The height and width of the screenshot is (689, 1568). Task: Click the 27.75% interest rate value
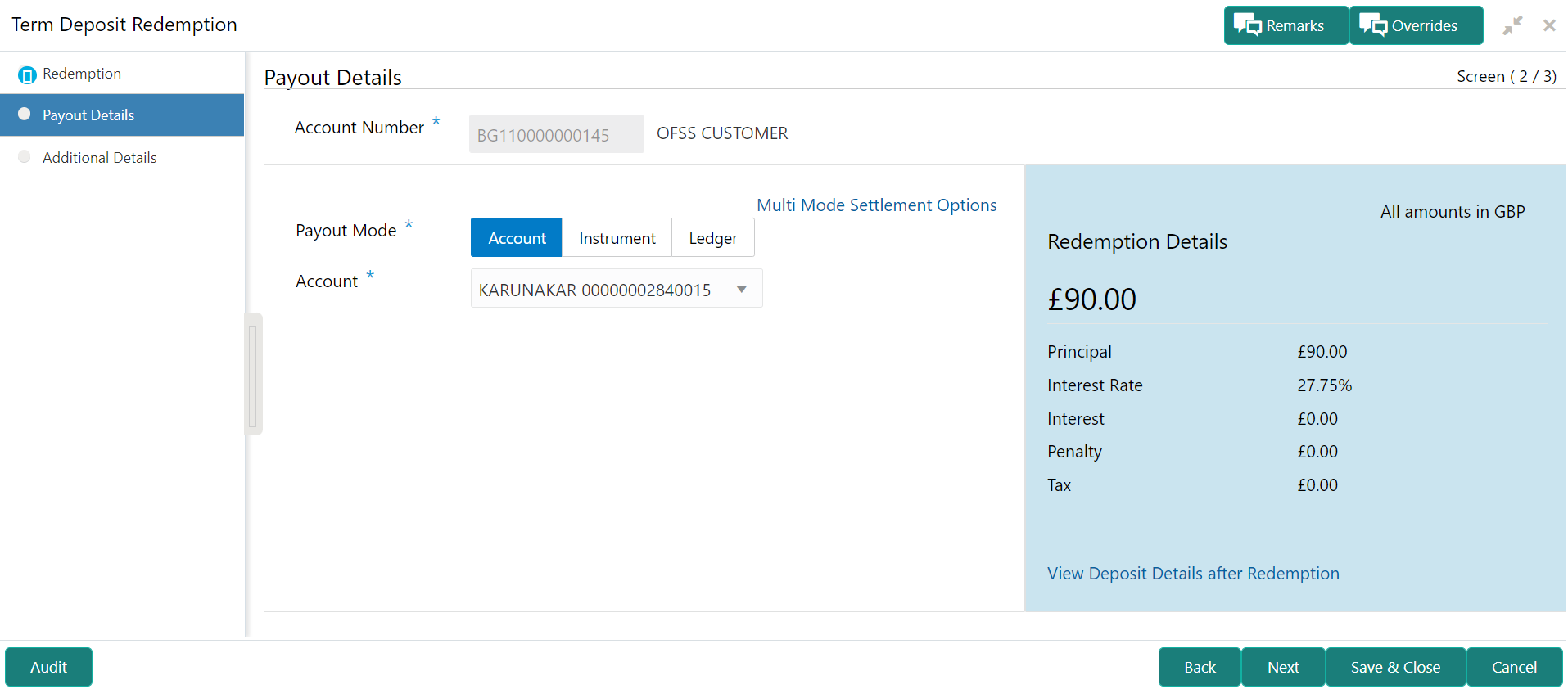pyautogui.click(x=1324, y=385)
